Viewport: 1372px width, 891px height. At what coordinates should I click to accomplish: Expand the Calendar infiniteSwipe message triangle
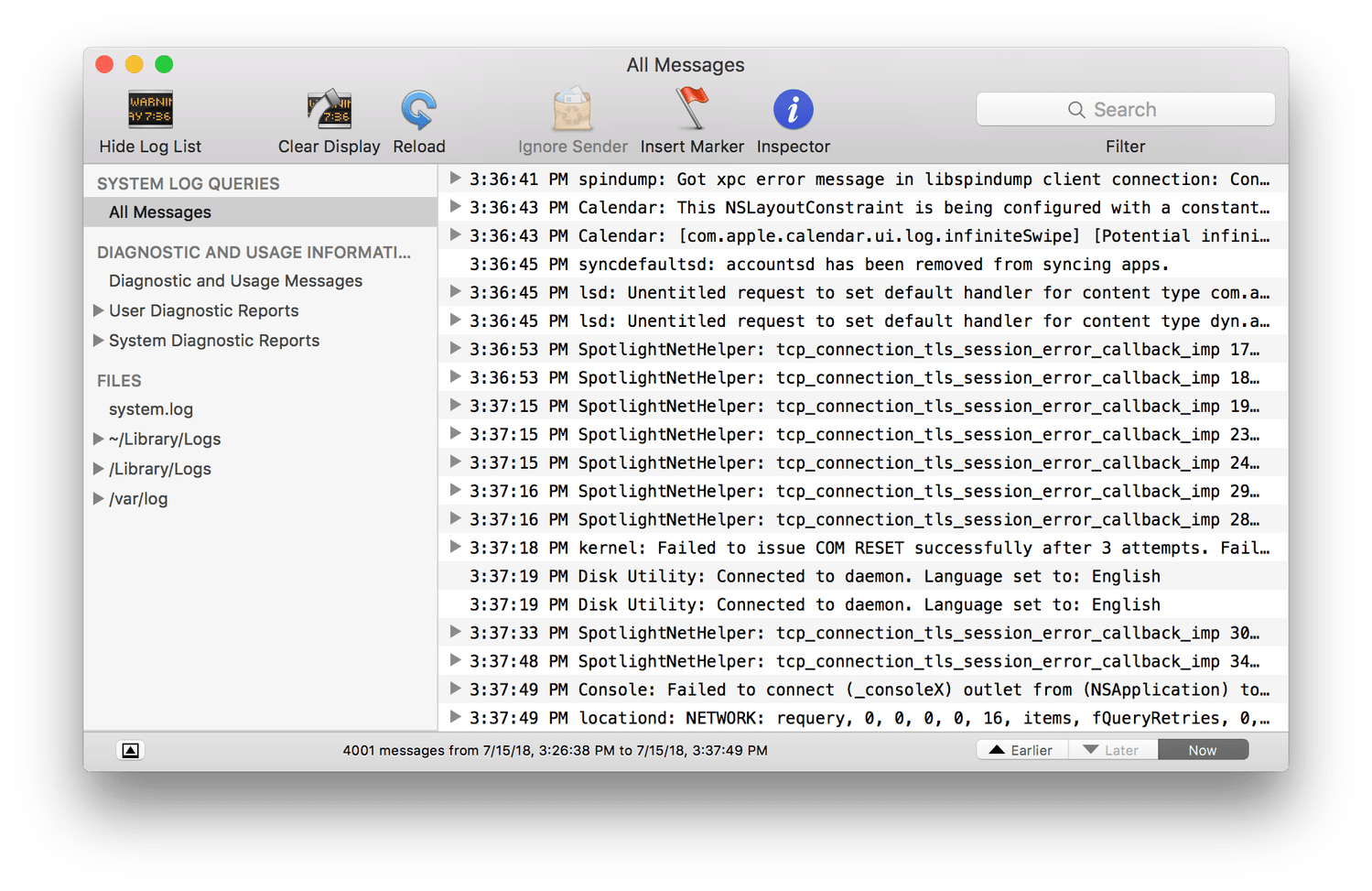point(455,235)
